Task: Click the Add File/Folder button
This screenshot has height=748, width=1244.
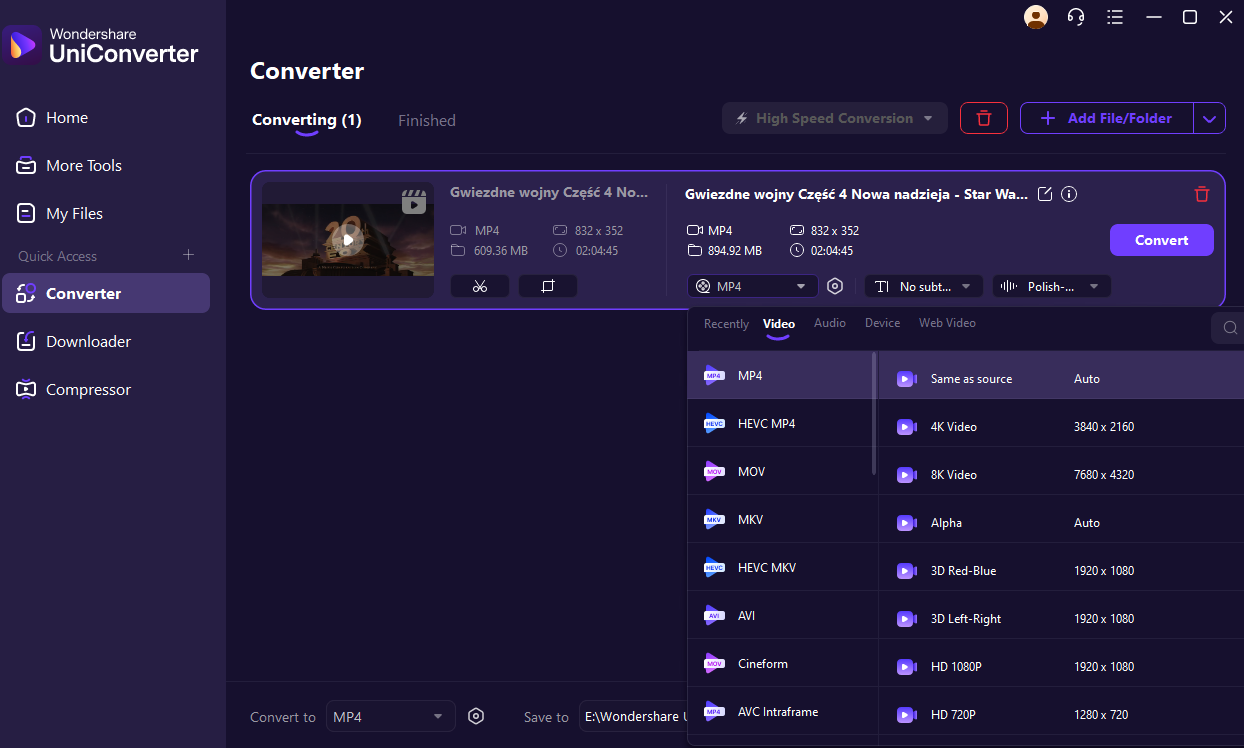Action: click(x=1107, y=118)
